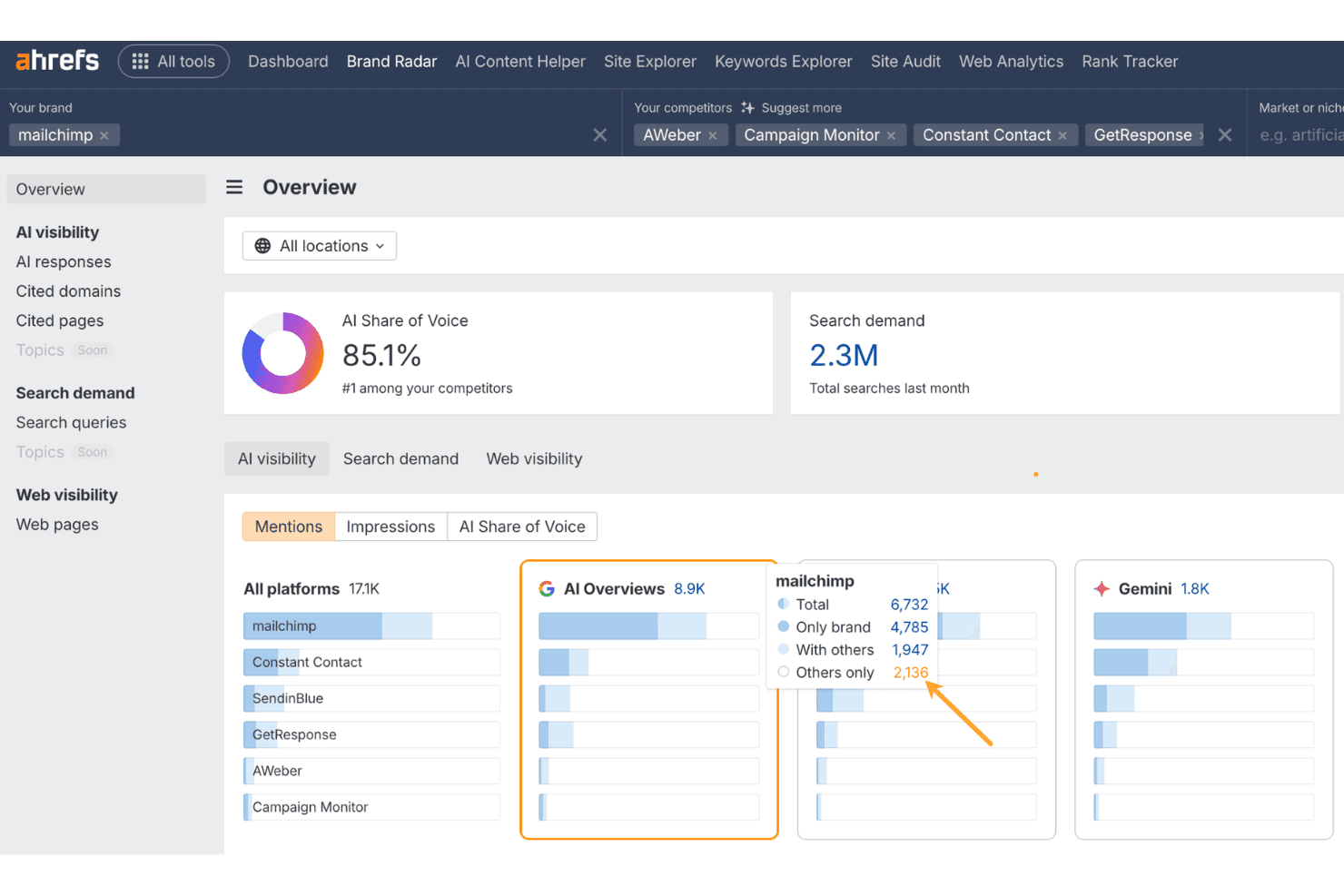The width and height of the screenshot is (1344, 896).
Task: Remove the mailchimp brand tag
Action: coord(104,135)
